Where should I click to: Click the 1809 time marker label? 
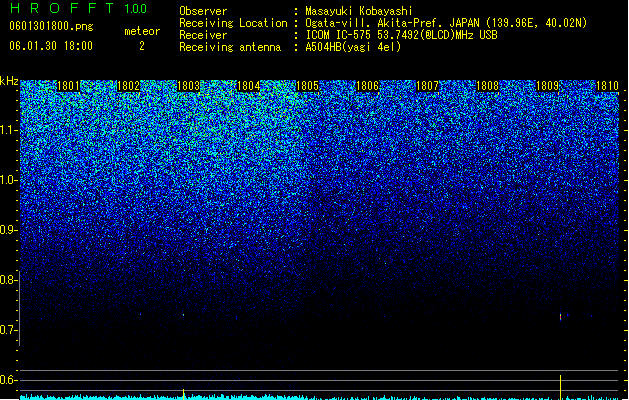pyautogui.click(x=548, y=86)
